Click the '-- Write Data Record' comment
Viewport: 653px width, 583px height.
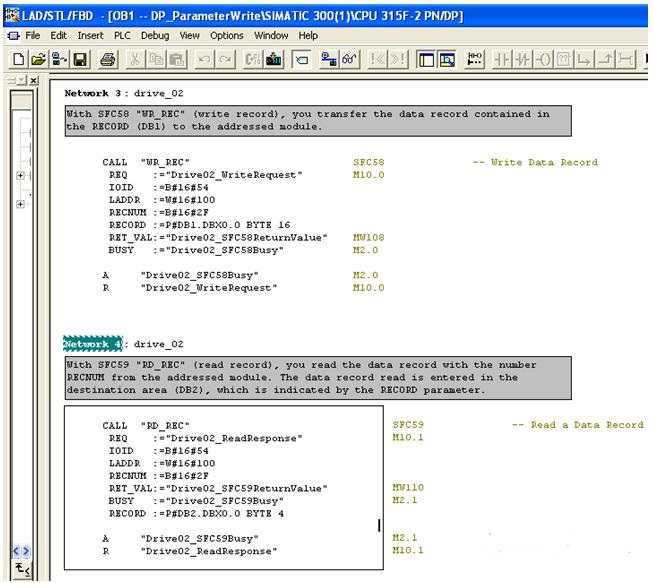(535, 162)
